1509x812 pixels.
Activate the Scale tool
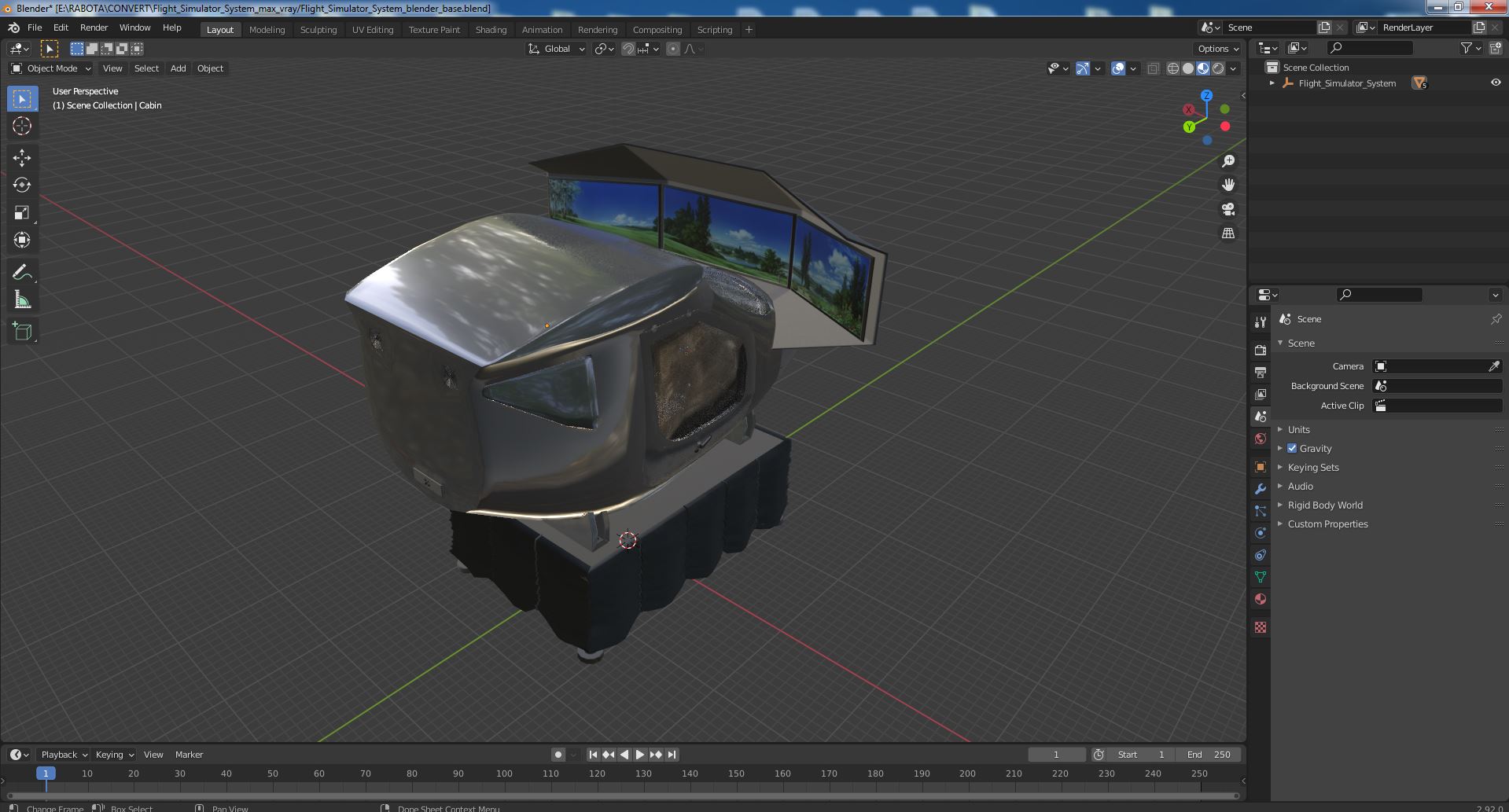point(22,213)
